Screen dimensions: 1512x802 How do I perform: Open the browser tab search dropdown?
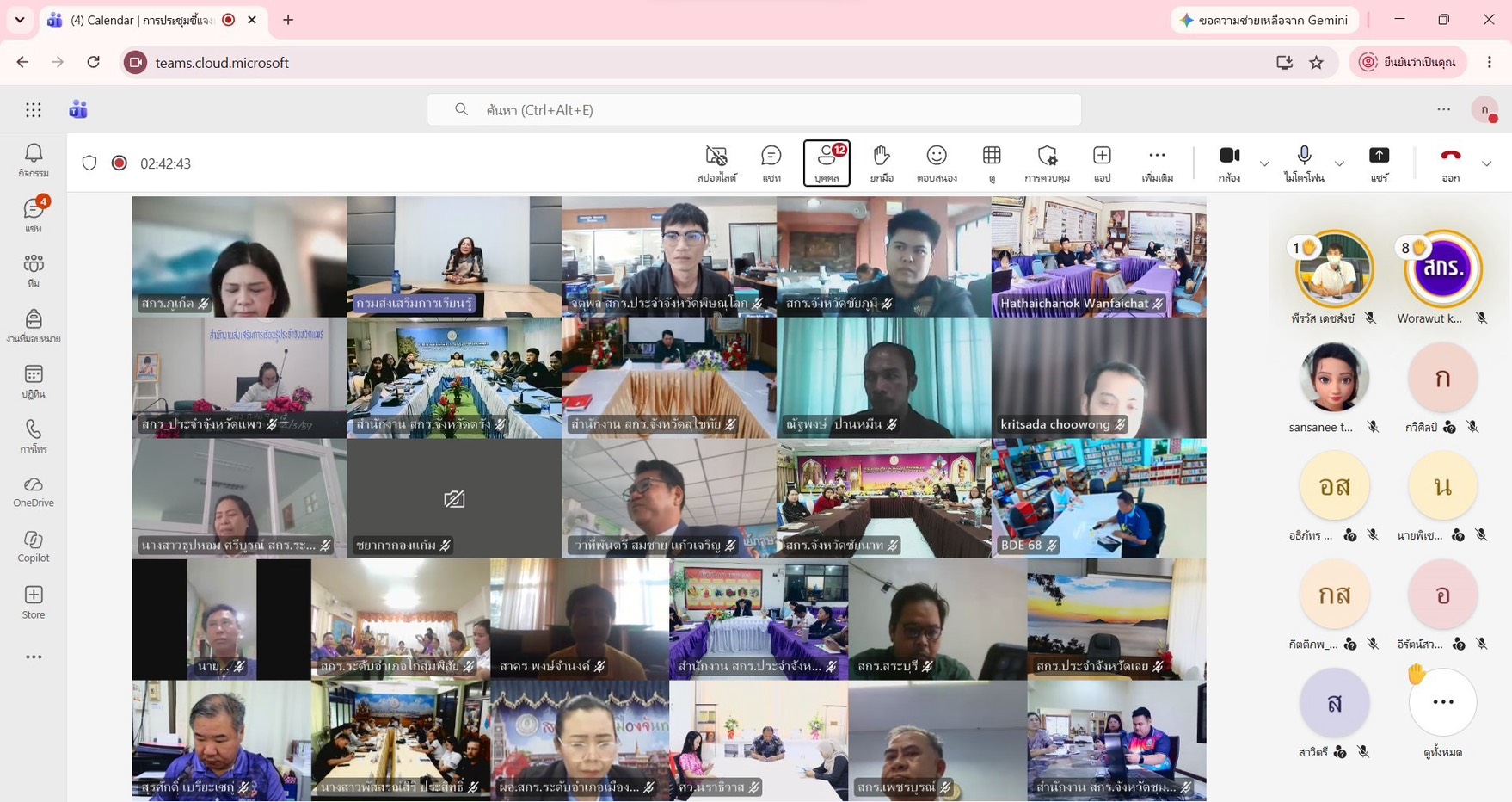point(20,20)
